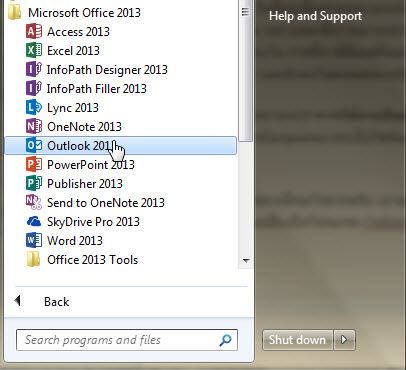
Task: Open Lync 2013 from its blue icon
Action: [x=34, y=108]
